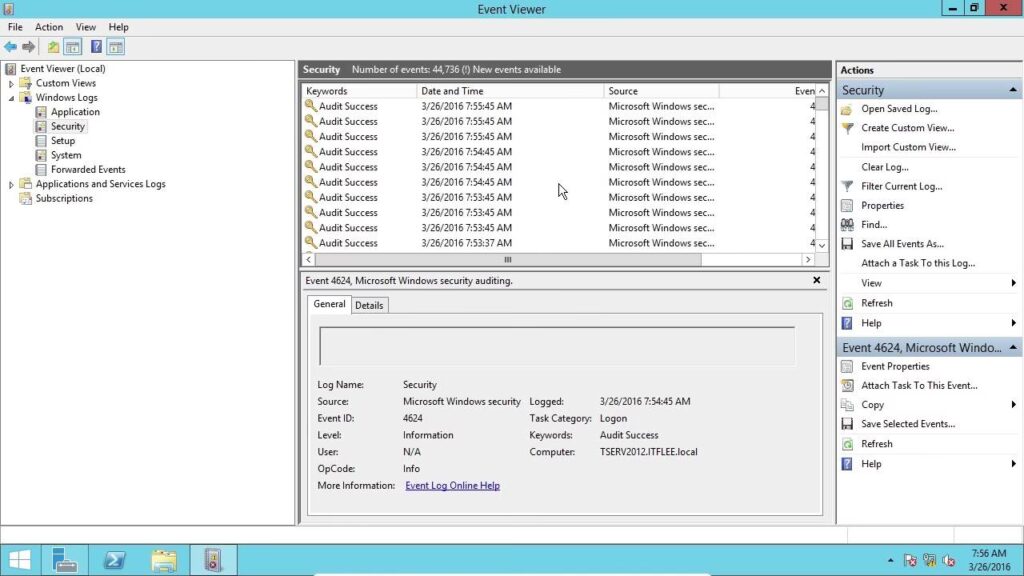This screenshot has width=1024, height=576.
Task: Open the Action menu
Action: point(48,27)
